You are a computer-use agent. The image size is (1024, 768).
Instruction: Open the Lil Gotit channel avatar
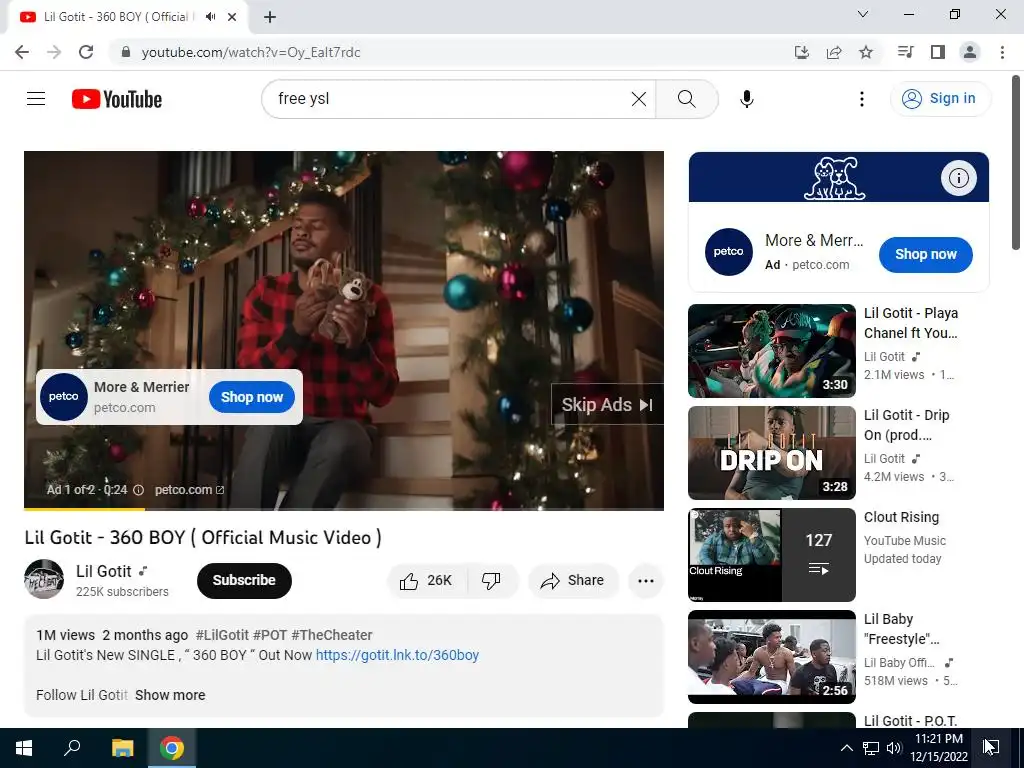[44, 579]
